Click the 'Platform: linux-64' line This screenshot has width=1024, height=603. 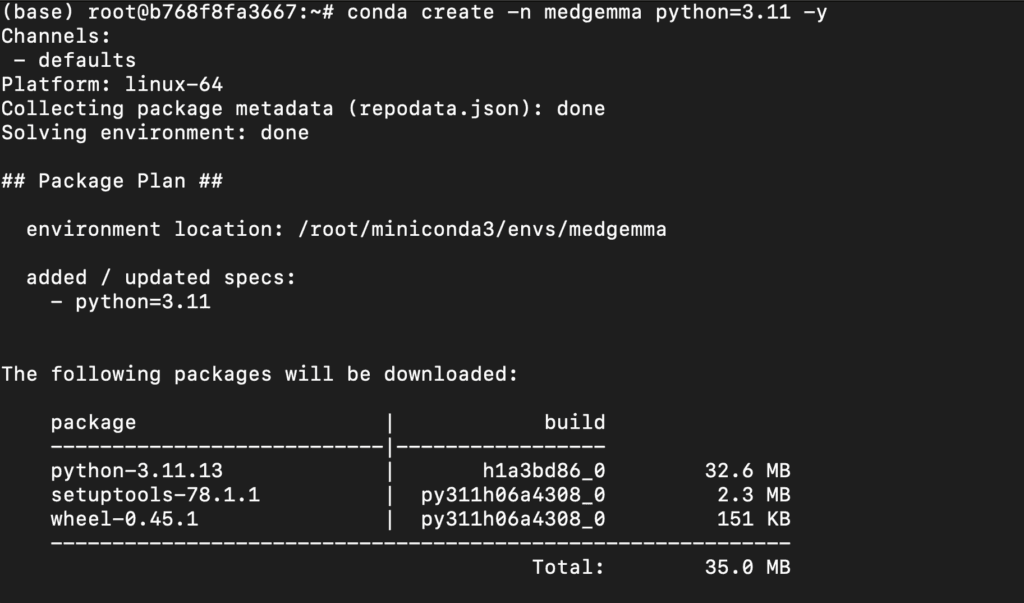(112, 84)
